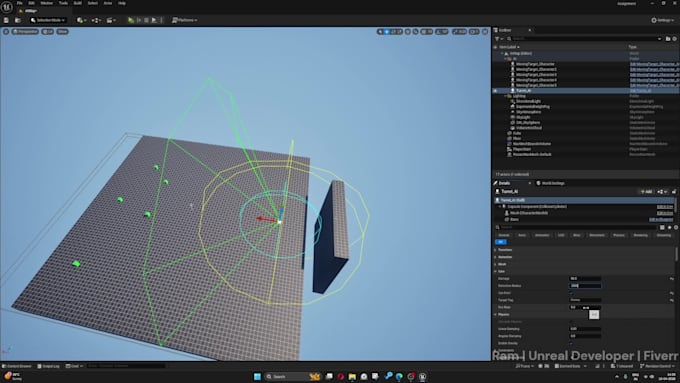Lock the Details panel selection icon
The height and width of the screenshot is (383, 680).
674,191
